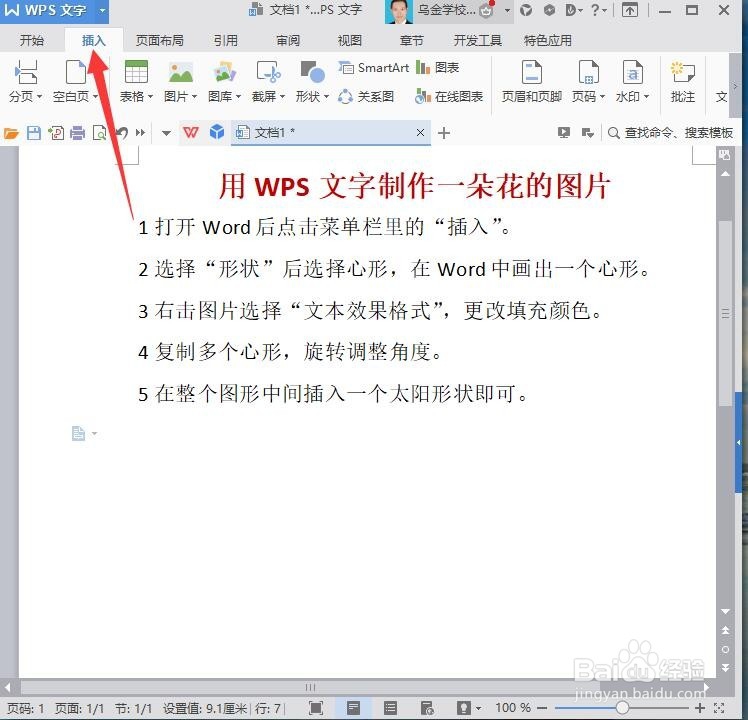Screen dimensions: 748x720
Task: Open quick toolbar customize dropdown triangle
Action: click(x=166, y=133)
